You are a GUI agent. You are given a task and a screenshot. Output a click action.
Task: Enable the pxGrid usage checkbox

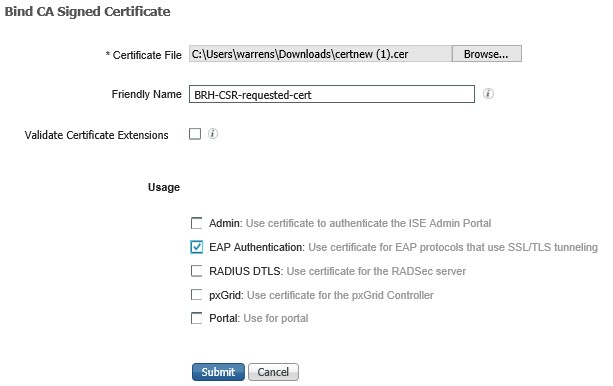(x=197, y=294)
